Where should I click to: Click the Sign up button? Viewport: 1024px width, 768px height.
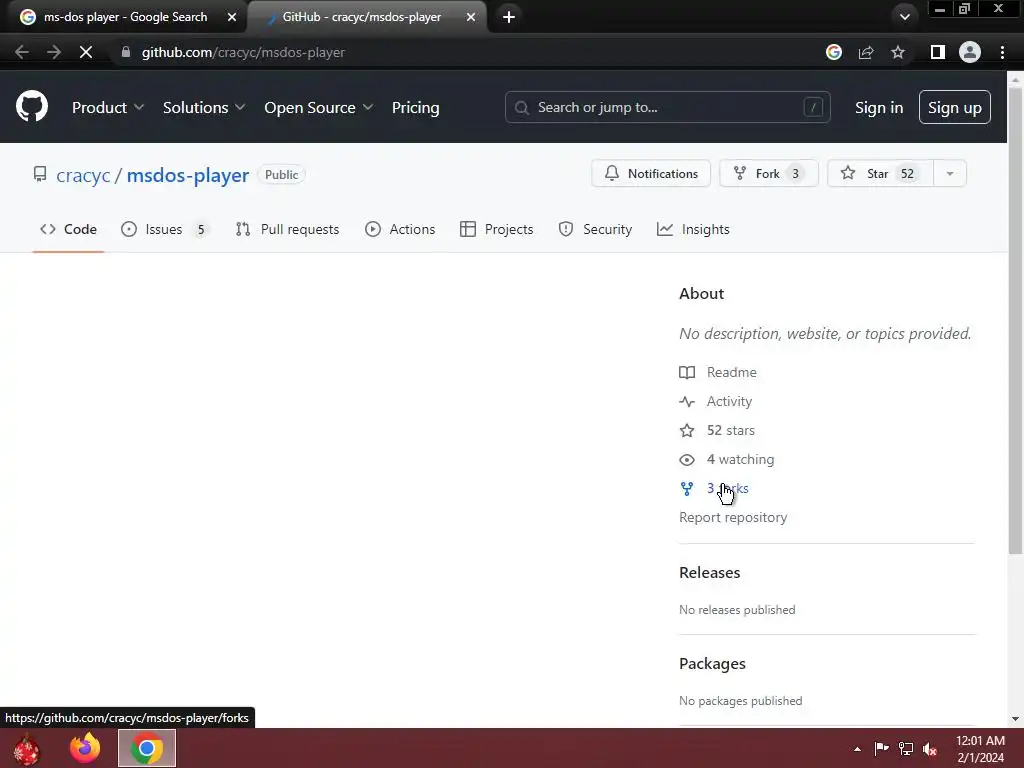click(955, 108)
